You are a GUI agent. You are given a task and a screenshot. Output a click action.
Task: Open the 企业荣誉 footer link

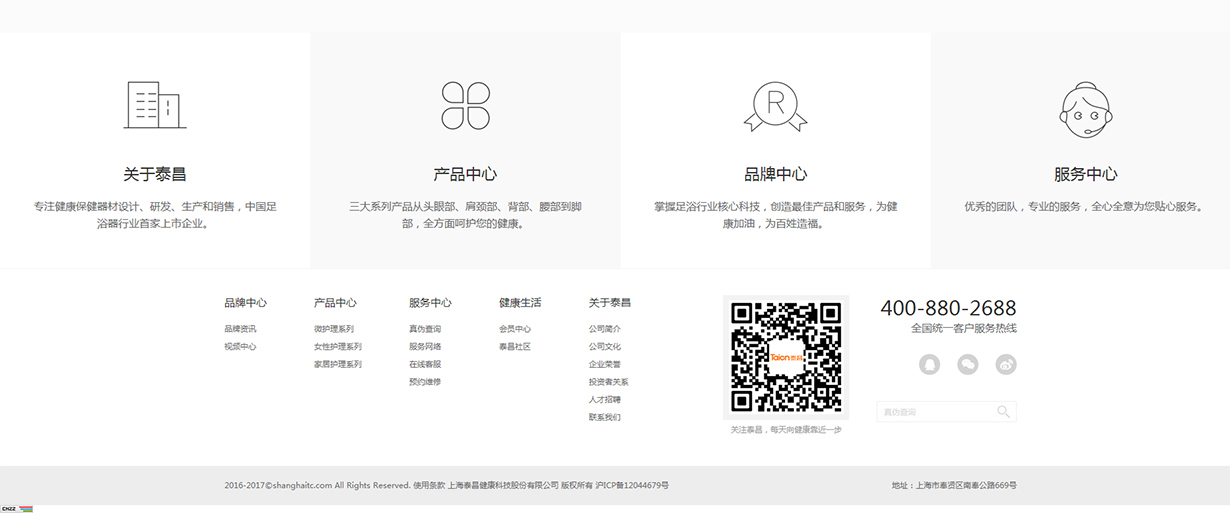(605, 365)
